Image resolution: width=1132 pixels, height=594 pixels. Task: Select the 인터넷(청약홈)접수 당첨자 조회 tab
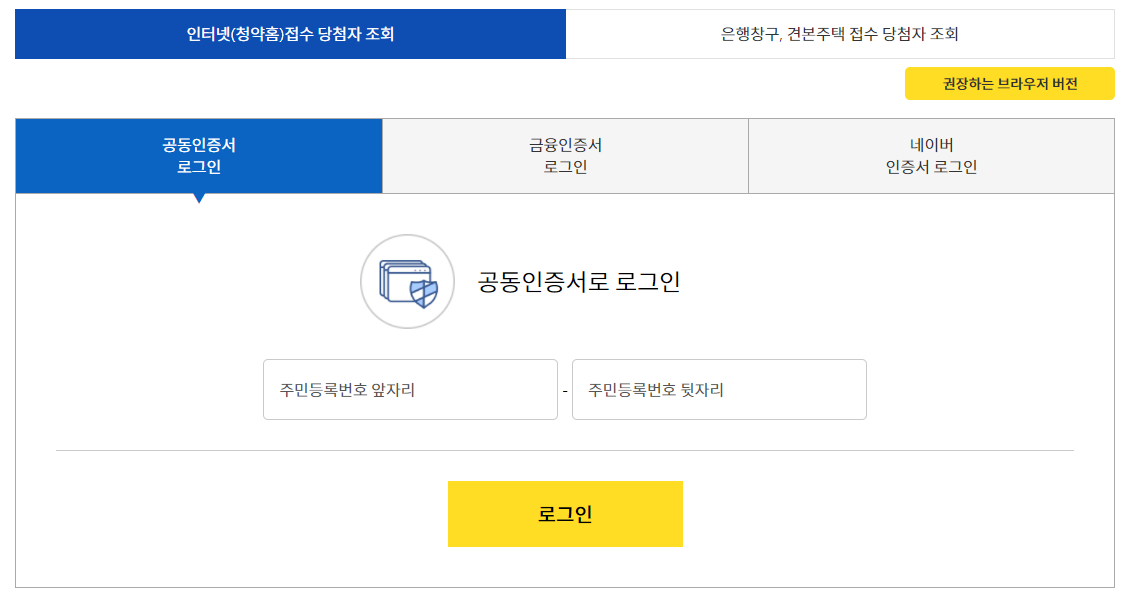click(290, 34)
